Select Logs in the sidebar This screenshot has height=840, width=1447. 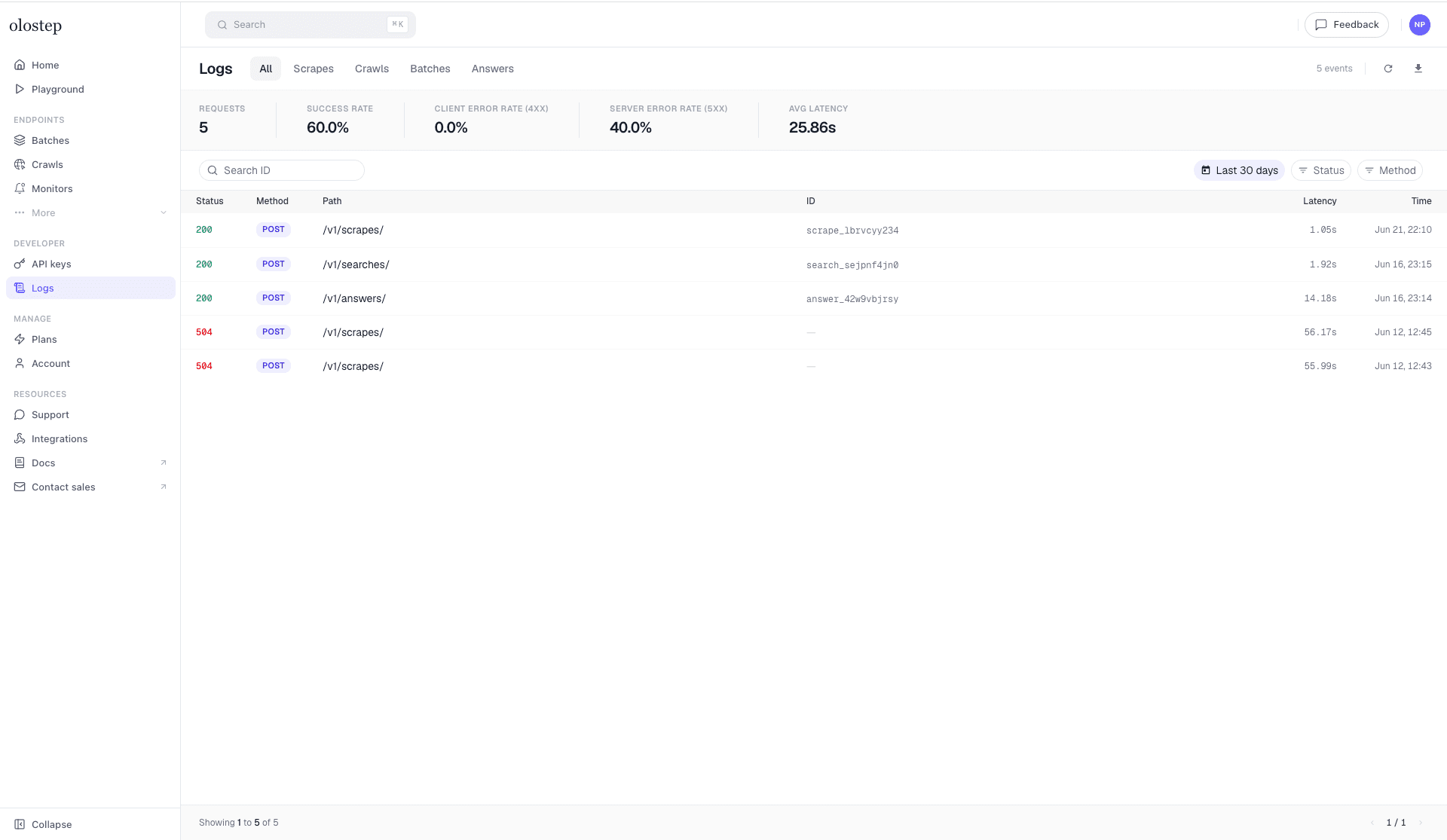[90, 288]
